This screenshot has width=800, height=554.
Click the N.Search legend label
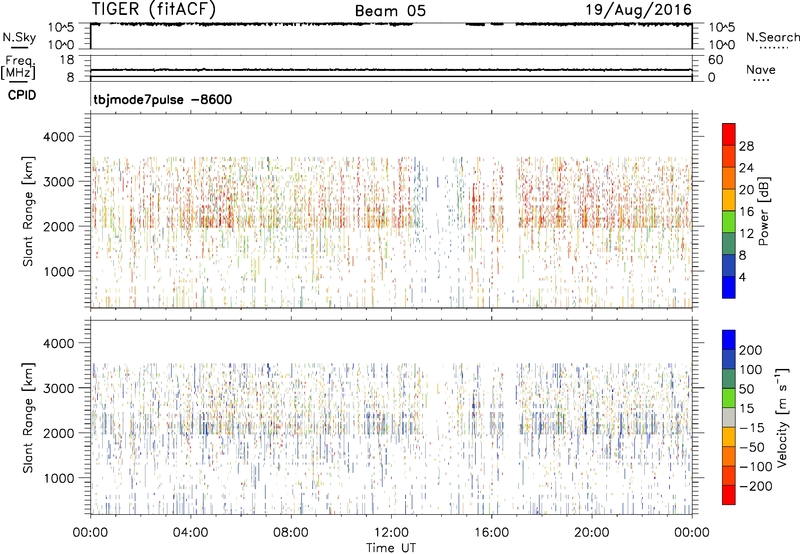pyautogui.click(x=772, y=37)
